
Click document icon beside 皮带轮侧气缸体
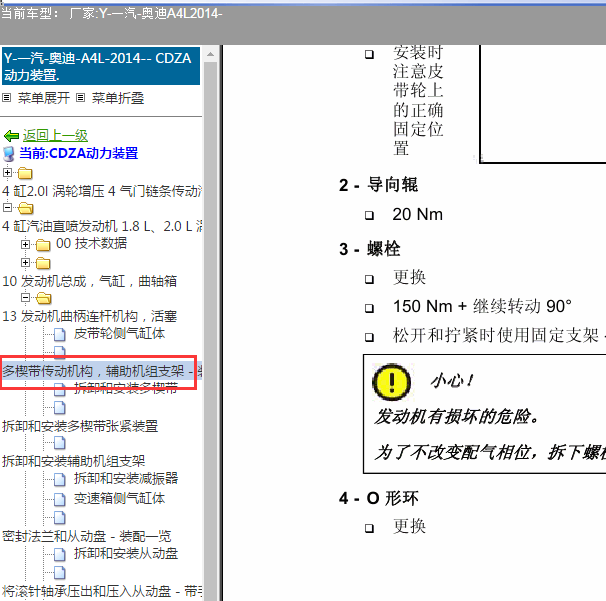(60, 334)
